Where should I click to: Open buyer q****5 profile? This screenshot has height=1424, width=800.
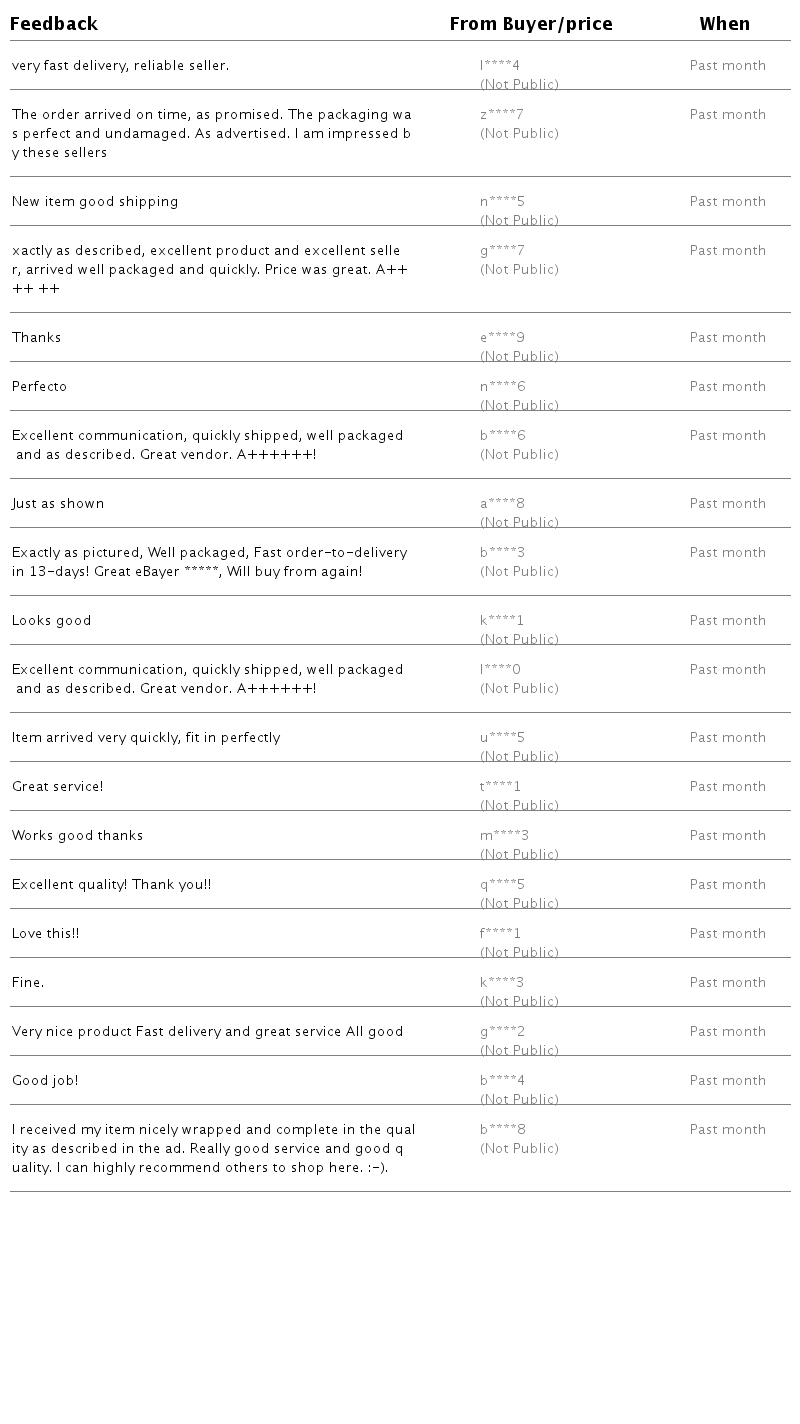(502, 885)
